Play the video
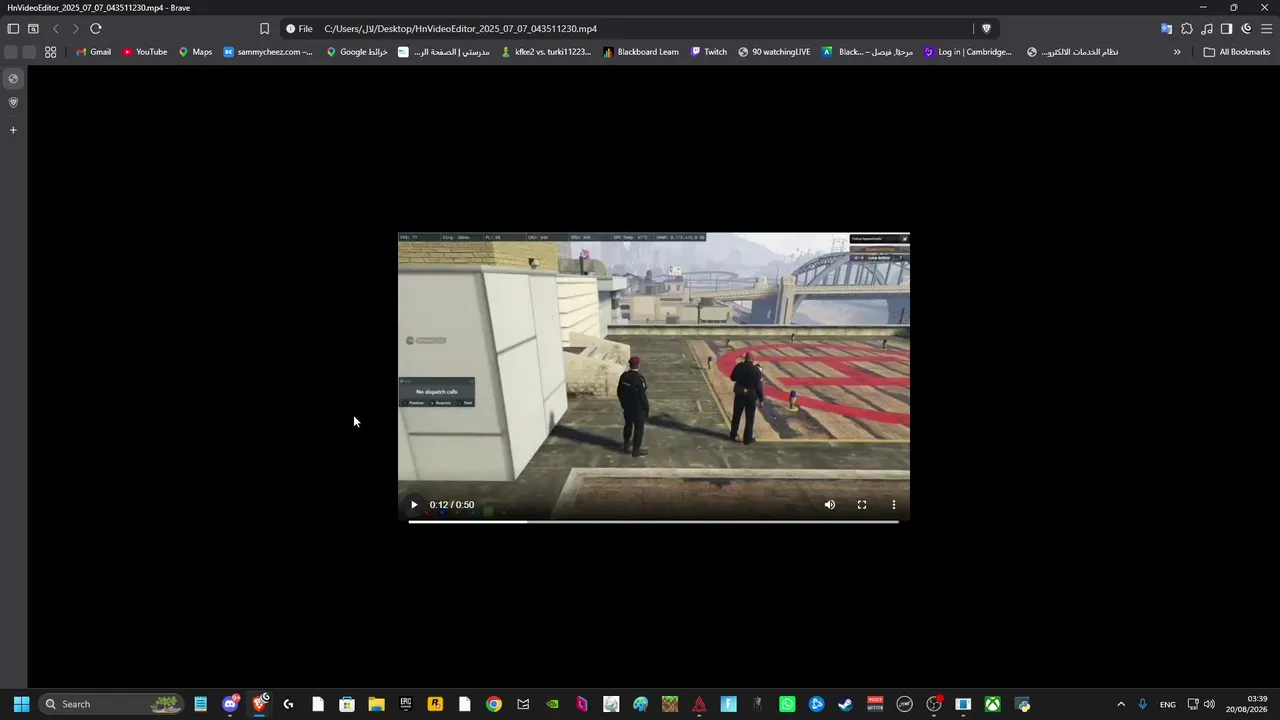This screenshot has height=720, width=1280. pyautogui.click(x=414, y=505)
